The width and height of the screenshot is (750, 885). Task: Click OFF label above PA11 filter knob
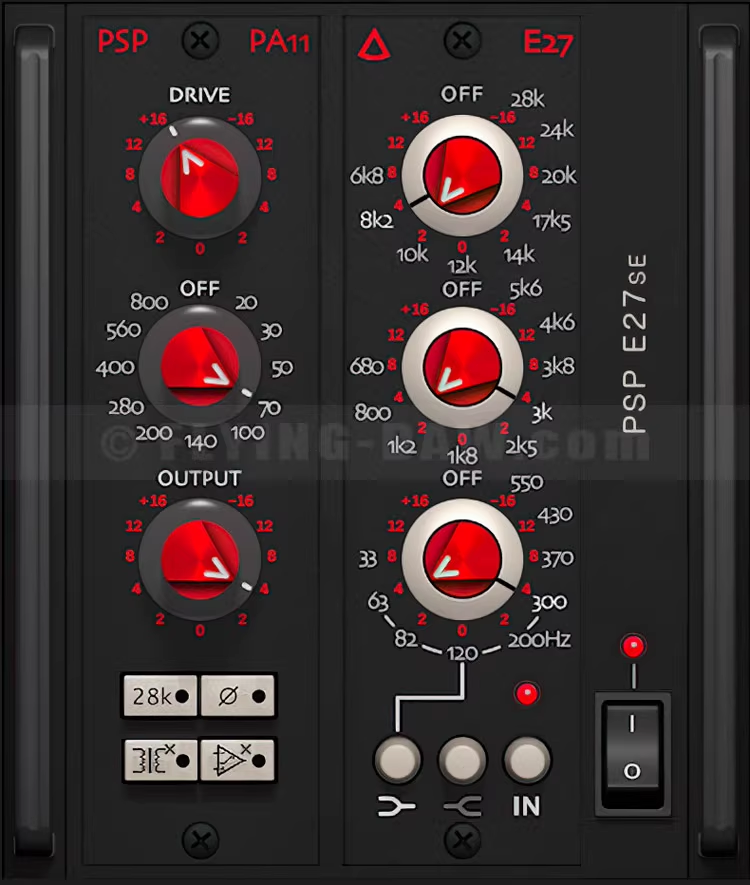click(x=200, y=288)
